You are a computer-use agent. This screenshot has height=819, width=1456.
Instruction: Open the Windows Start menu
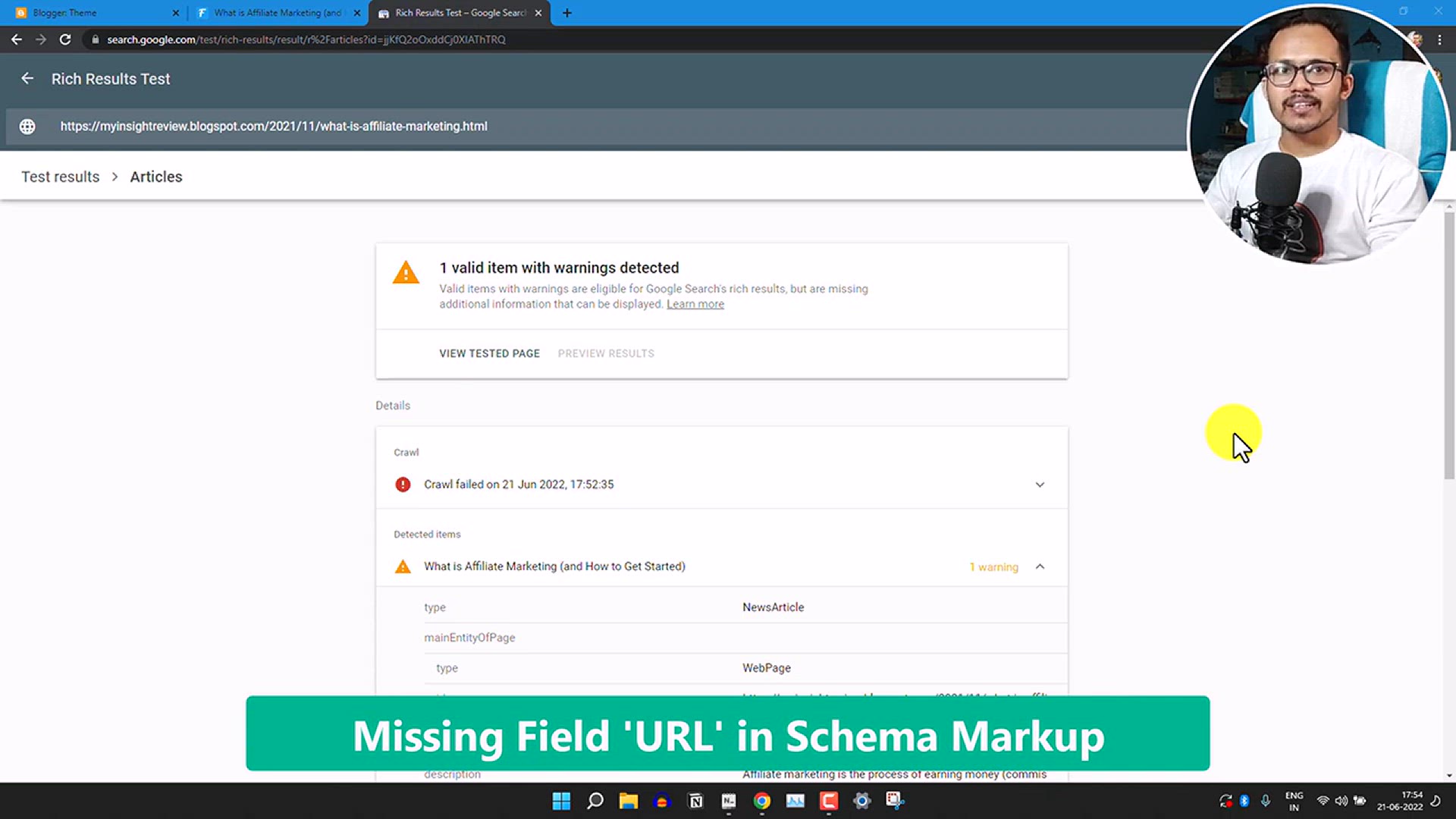[x=561, y=801]
